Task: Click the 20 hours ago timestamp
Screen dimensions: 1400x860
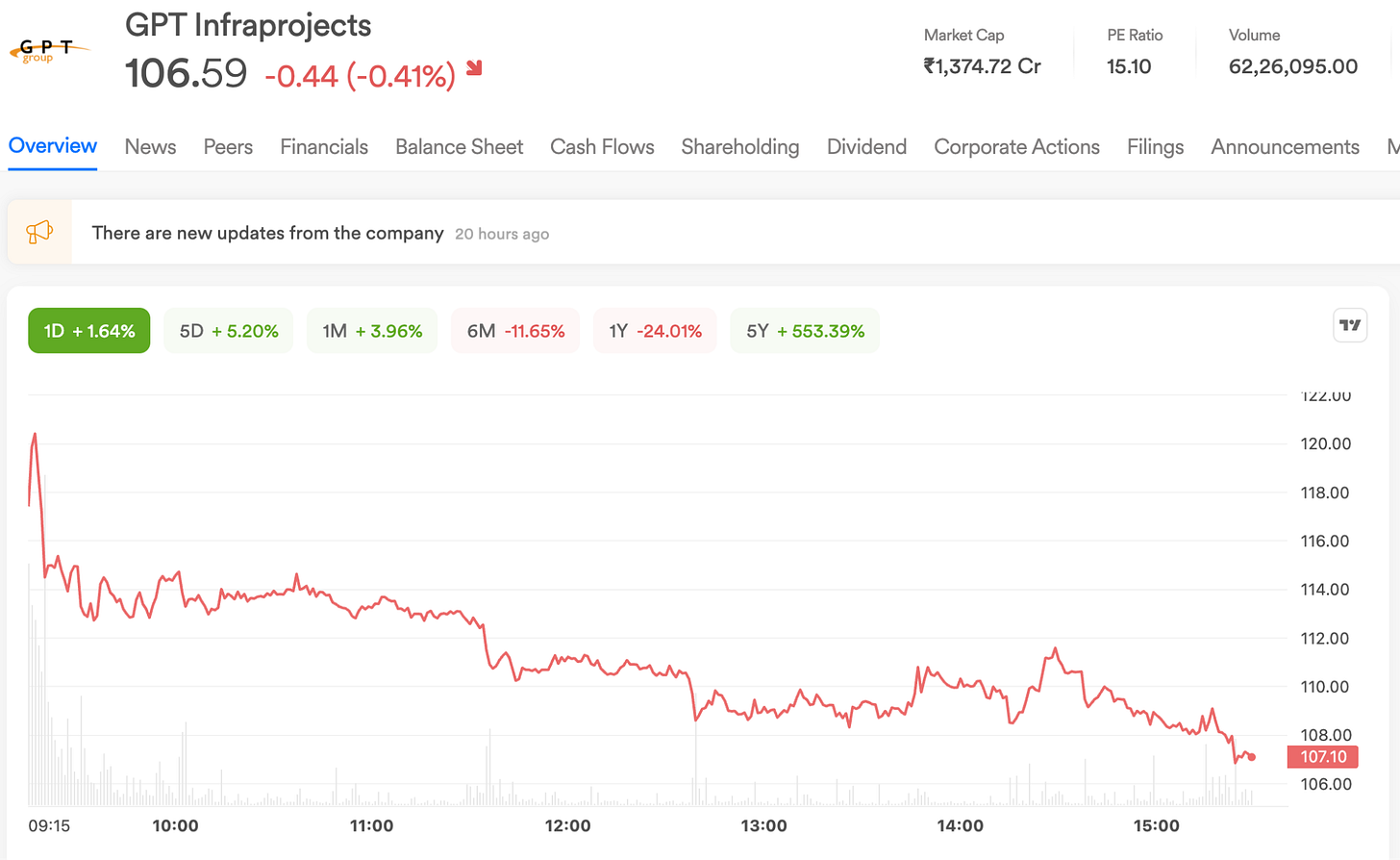Action: (x=502, y=234)
